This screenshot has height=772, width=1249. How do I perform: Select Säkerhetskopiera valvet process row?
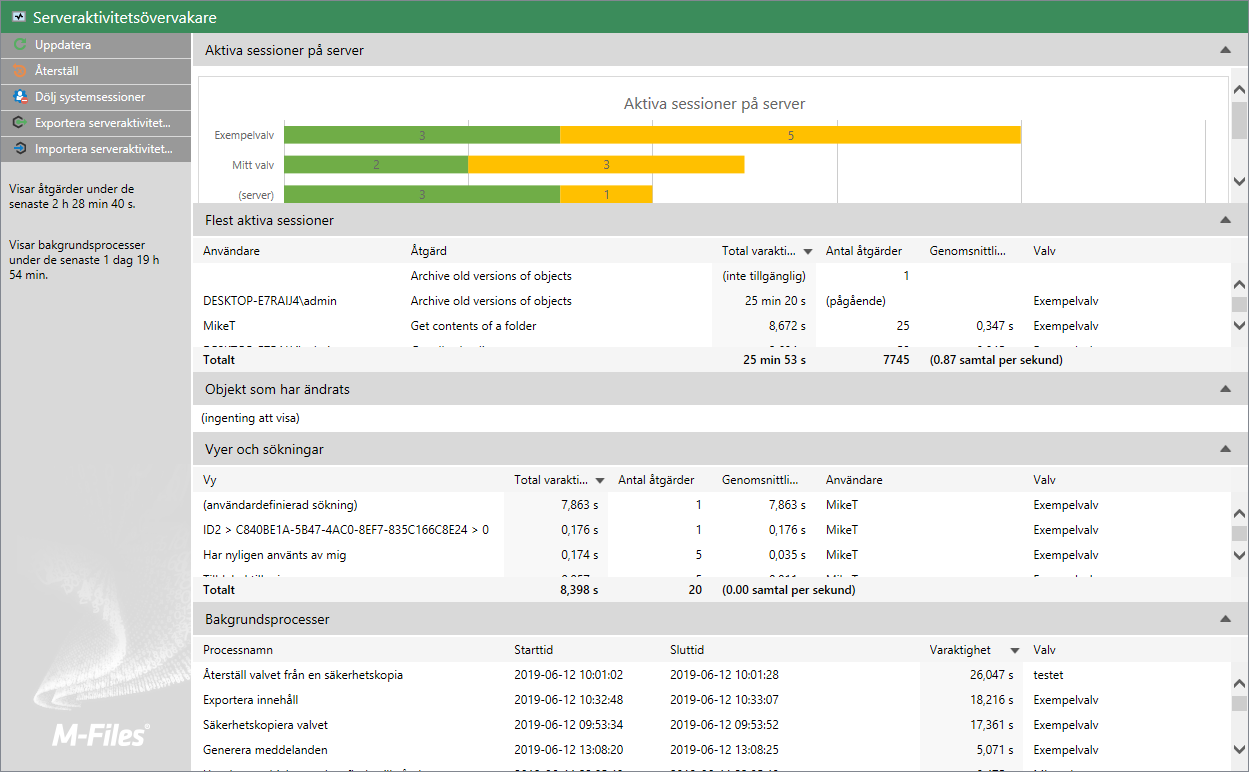(x=712, y=725)
